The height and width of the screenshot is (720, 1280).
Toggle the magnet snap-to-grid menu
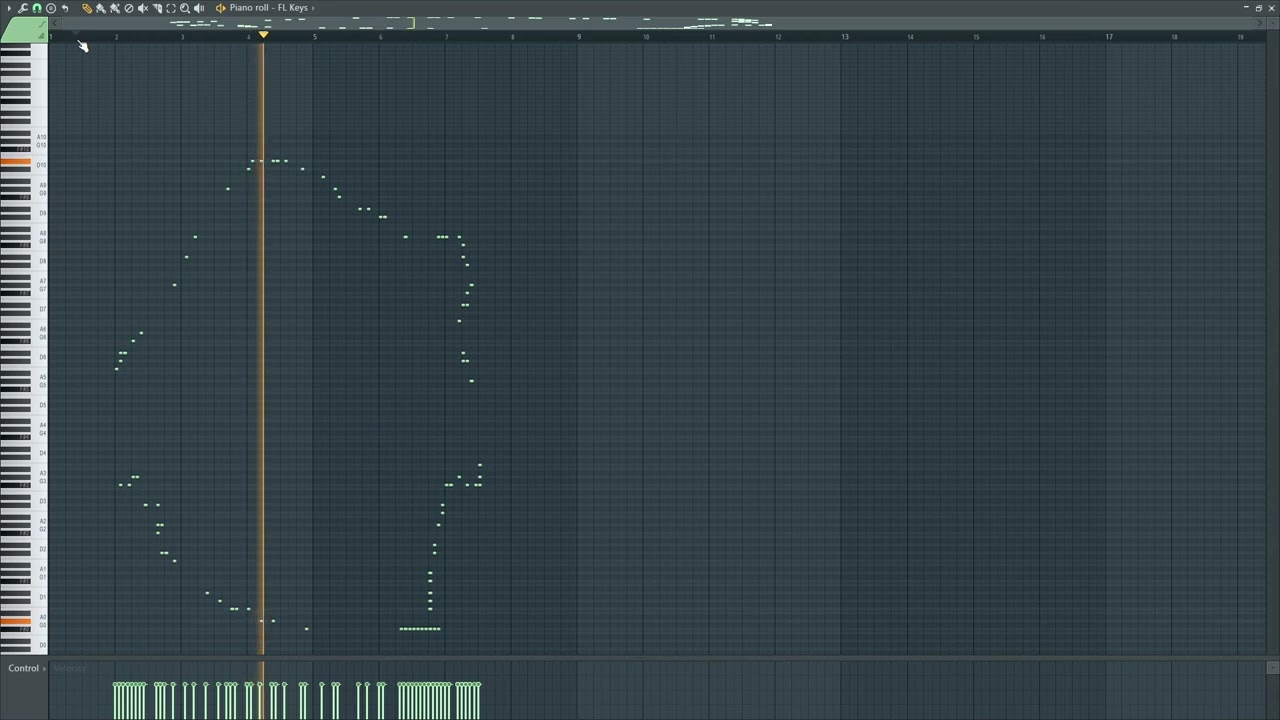[37, 8]
